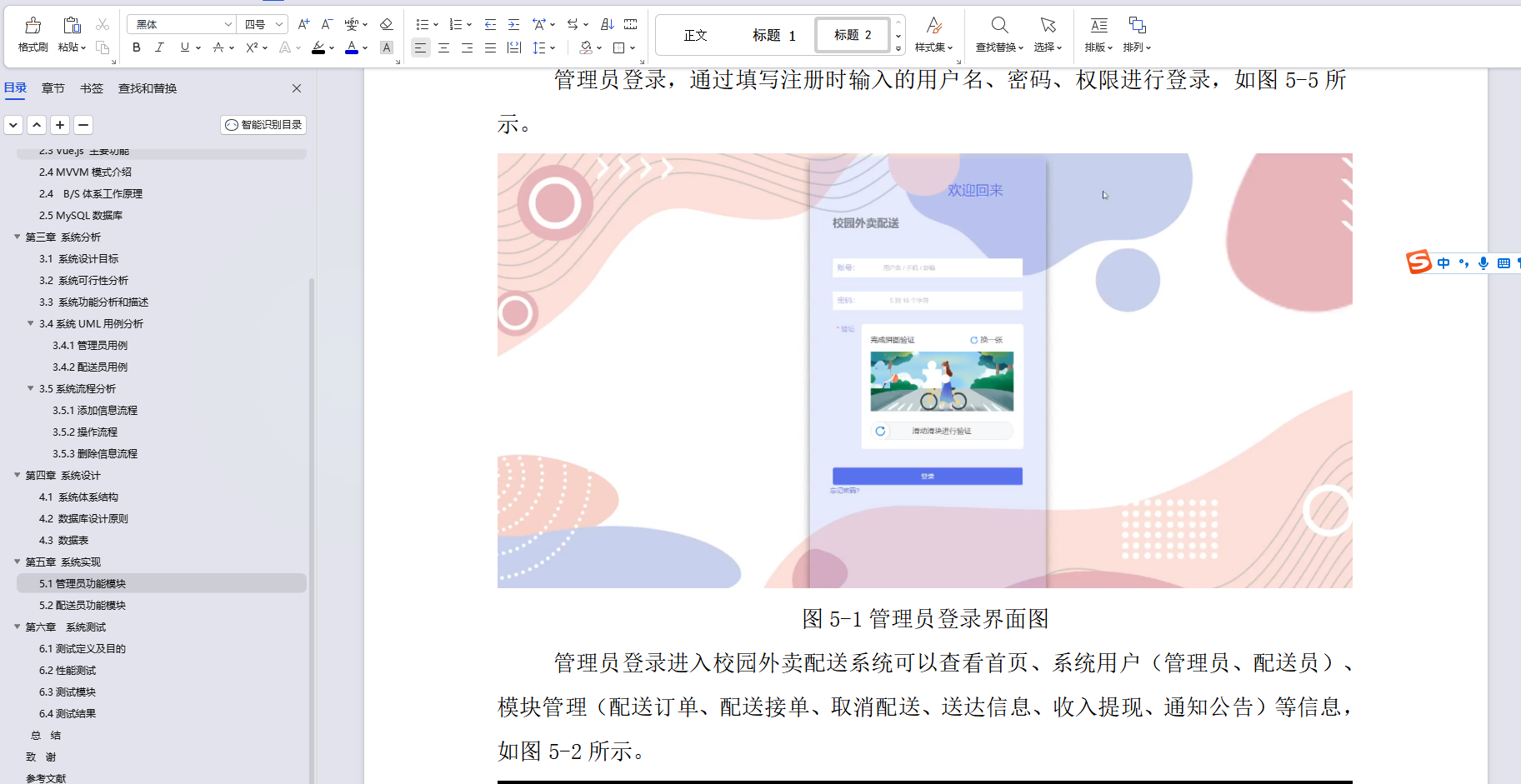Toggle align left
Screen dimensions: 1521x784
click(421, 47)
